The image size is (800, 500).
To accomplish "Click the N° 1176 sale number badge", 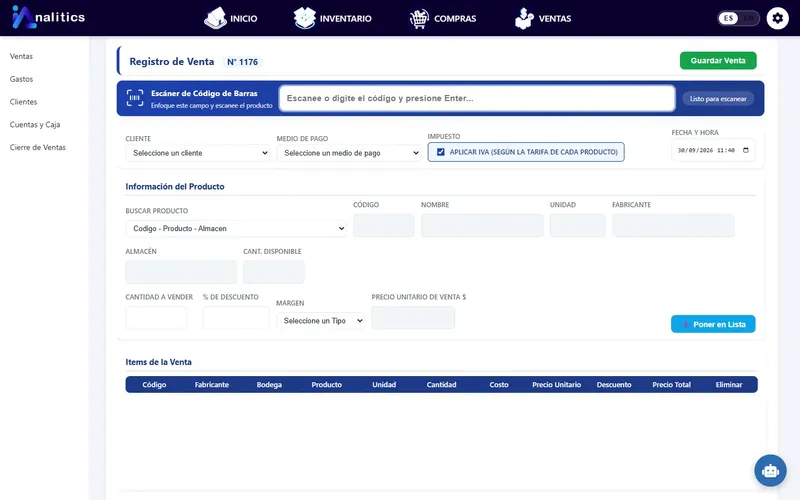I will coord(242,62).
